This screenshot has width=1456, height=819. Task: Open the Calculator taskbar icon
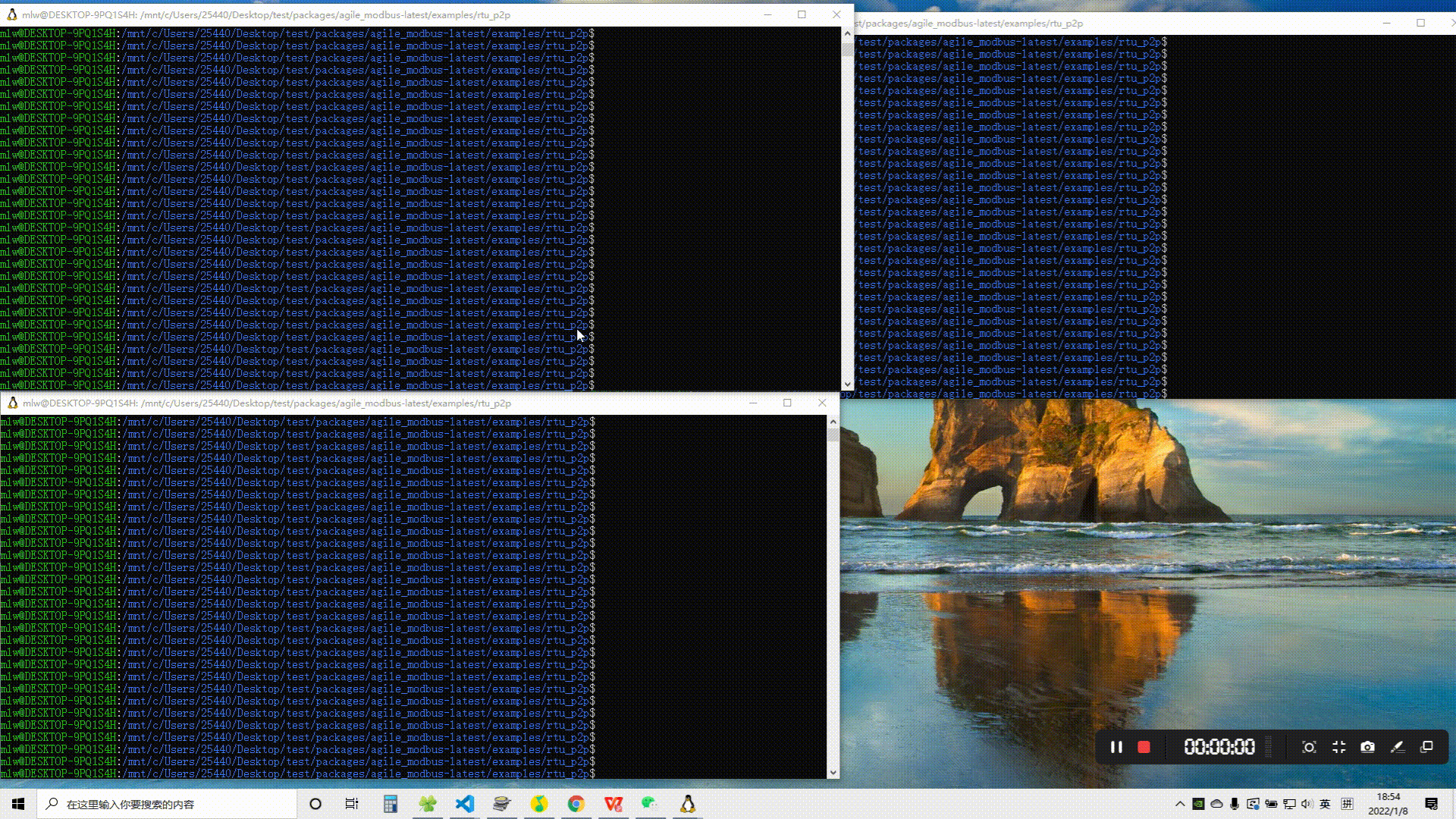pyautogui.click(x=391, y=804)
